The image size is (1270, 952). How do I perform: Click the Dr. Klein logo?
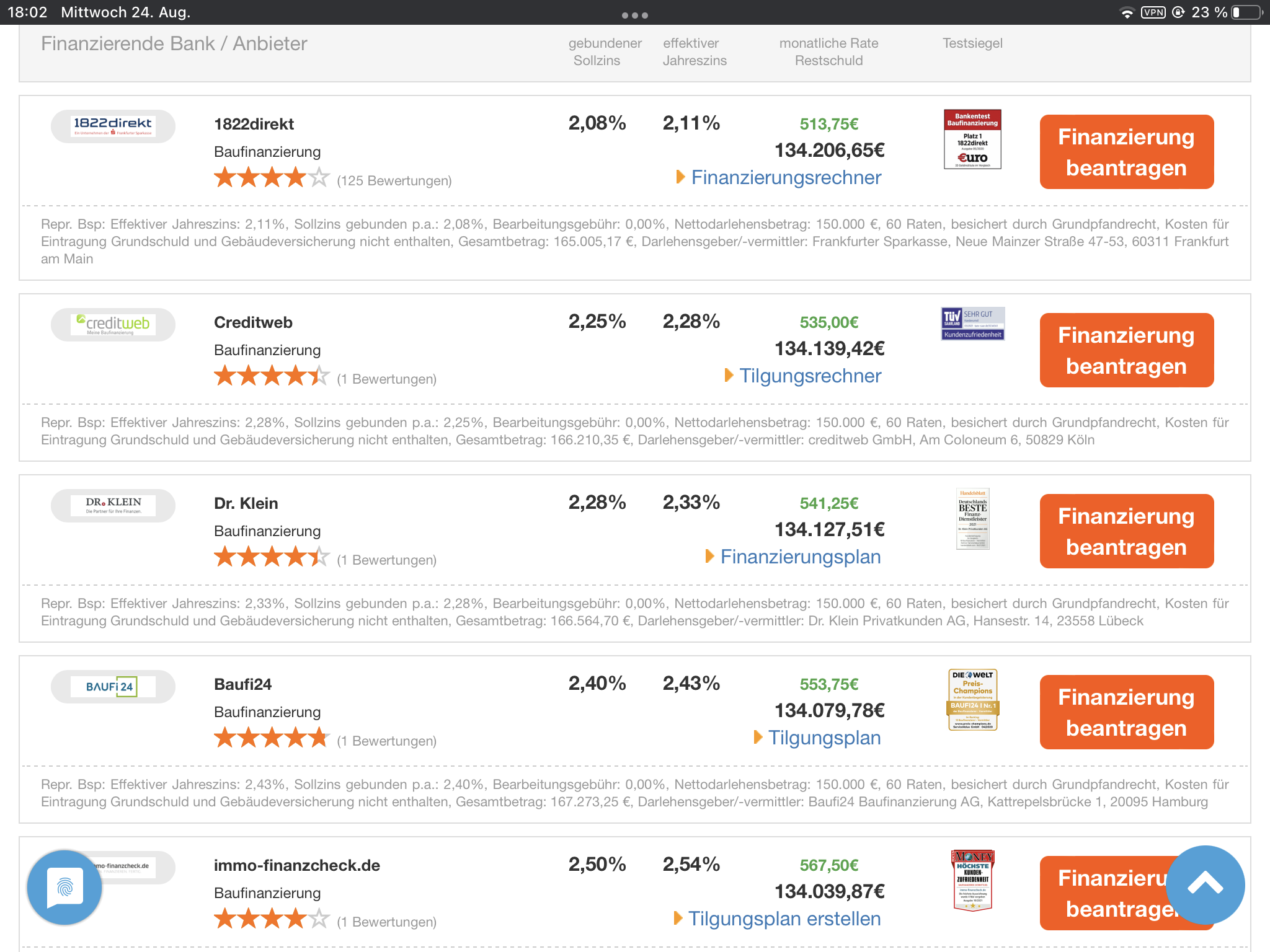click(x=113, y=506)
